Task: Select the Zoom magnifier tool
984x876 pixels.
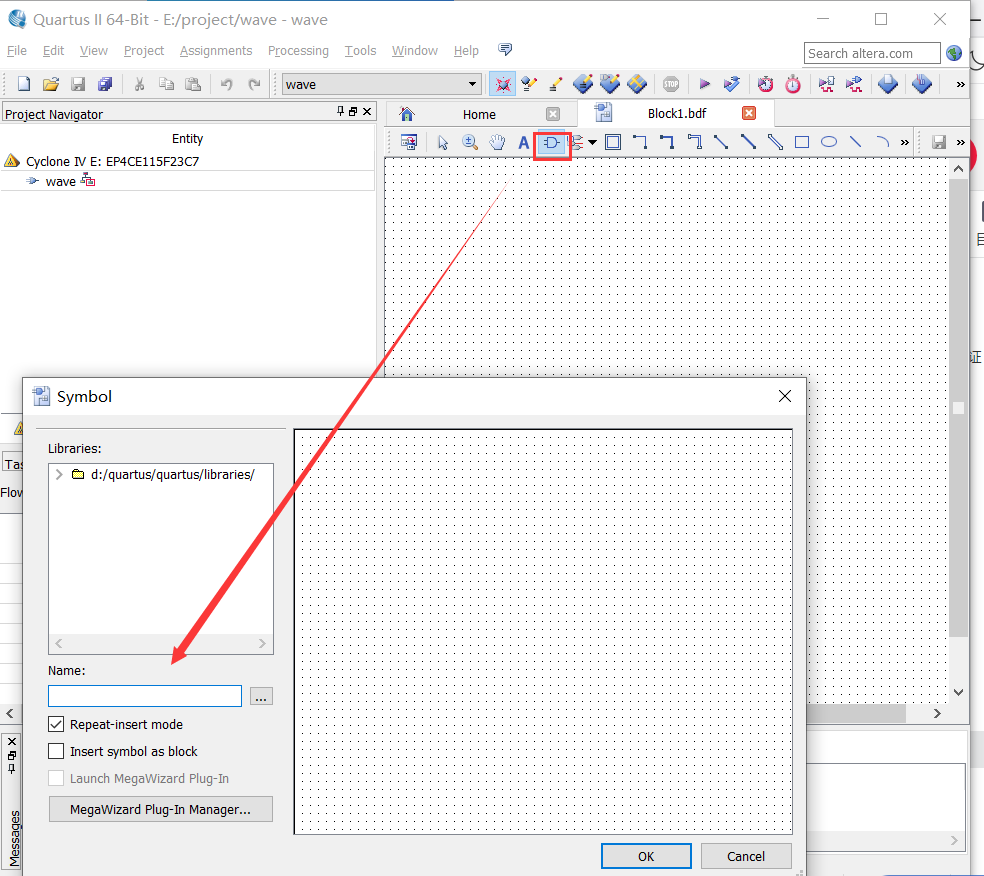Action: 470,142
